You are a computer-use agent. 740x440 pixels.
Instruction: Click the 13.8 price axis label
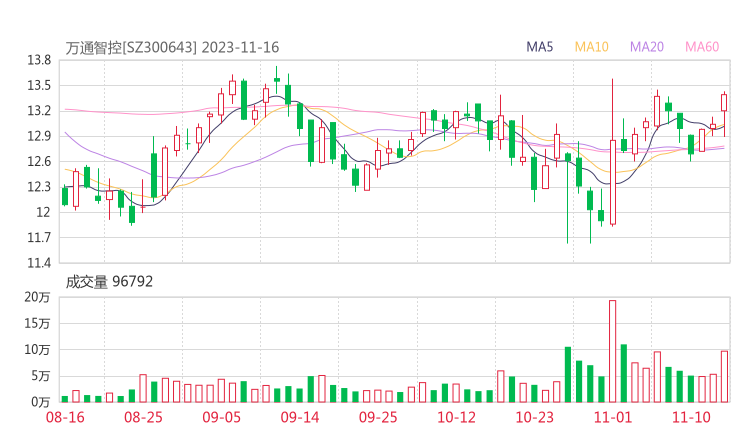click(x=39, y=60)
